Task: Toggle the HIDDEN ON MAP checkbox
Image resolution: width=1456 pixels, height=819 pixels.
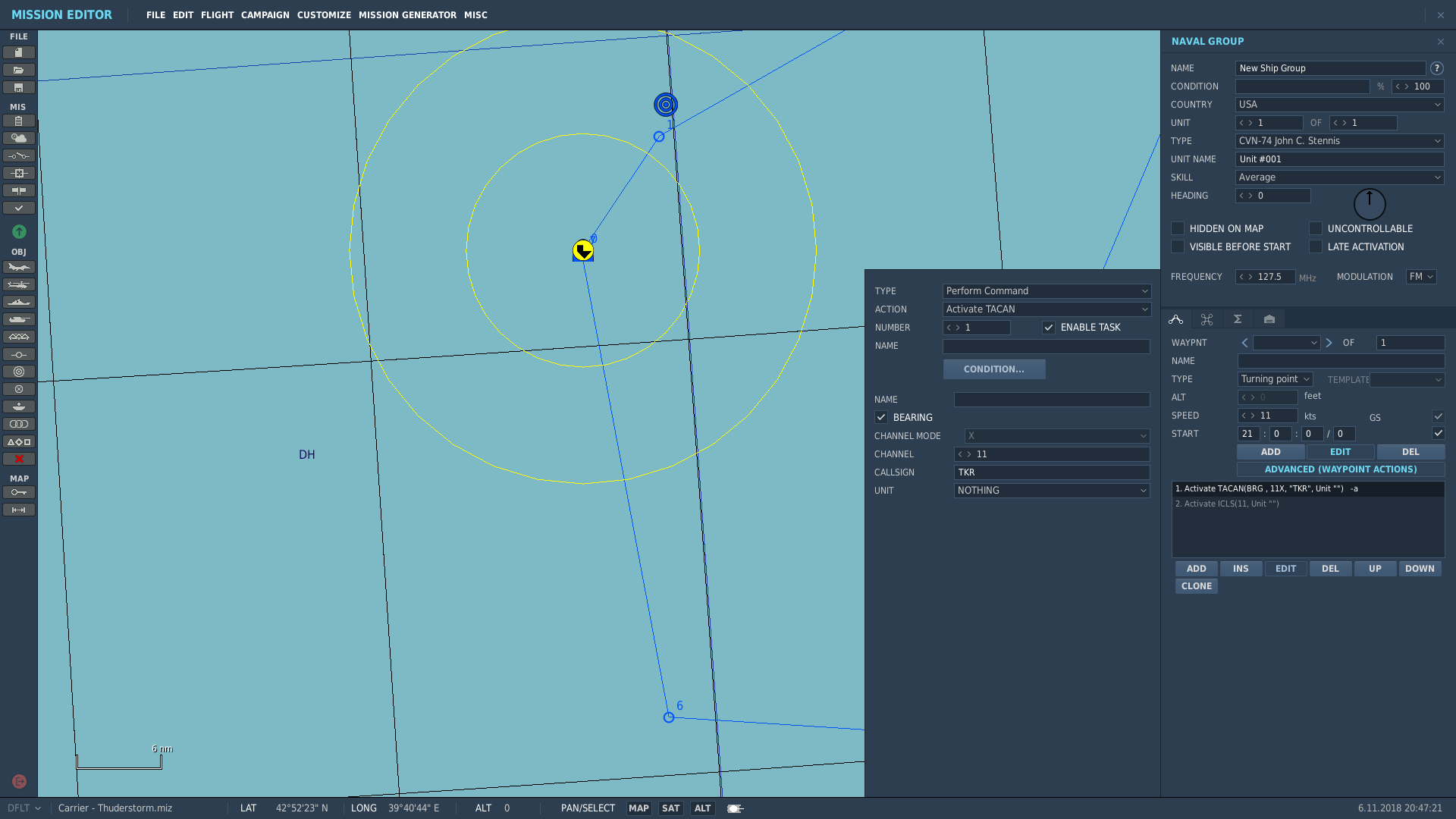Action: (x=1178, y=228)
